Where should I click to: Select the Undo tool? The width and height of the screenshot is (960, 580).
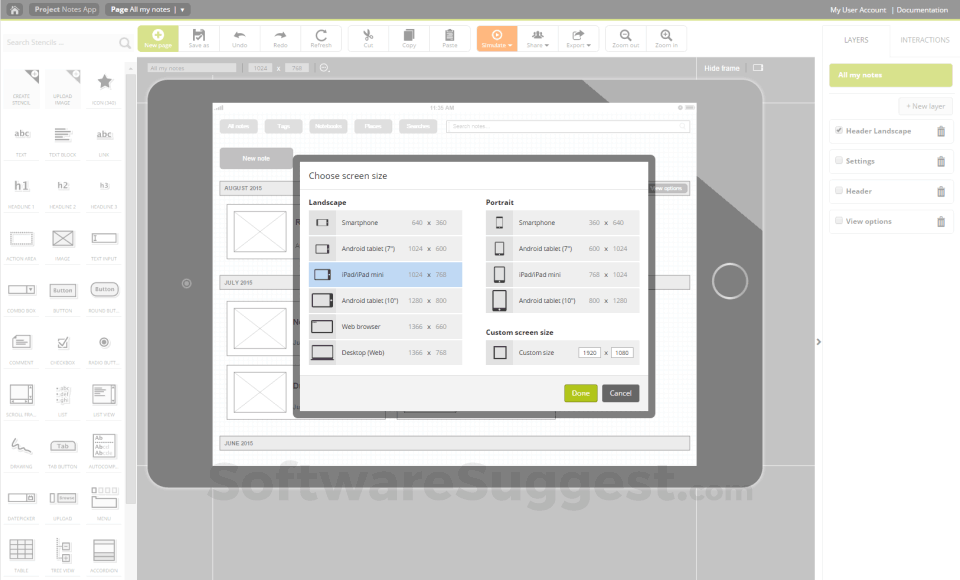point(240,38)
